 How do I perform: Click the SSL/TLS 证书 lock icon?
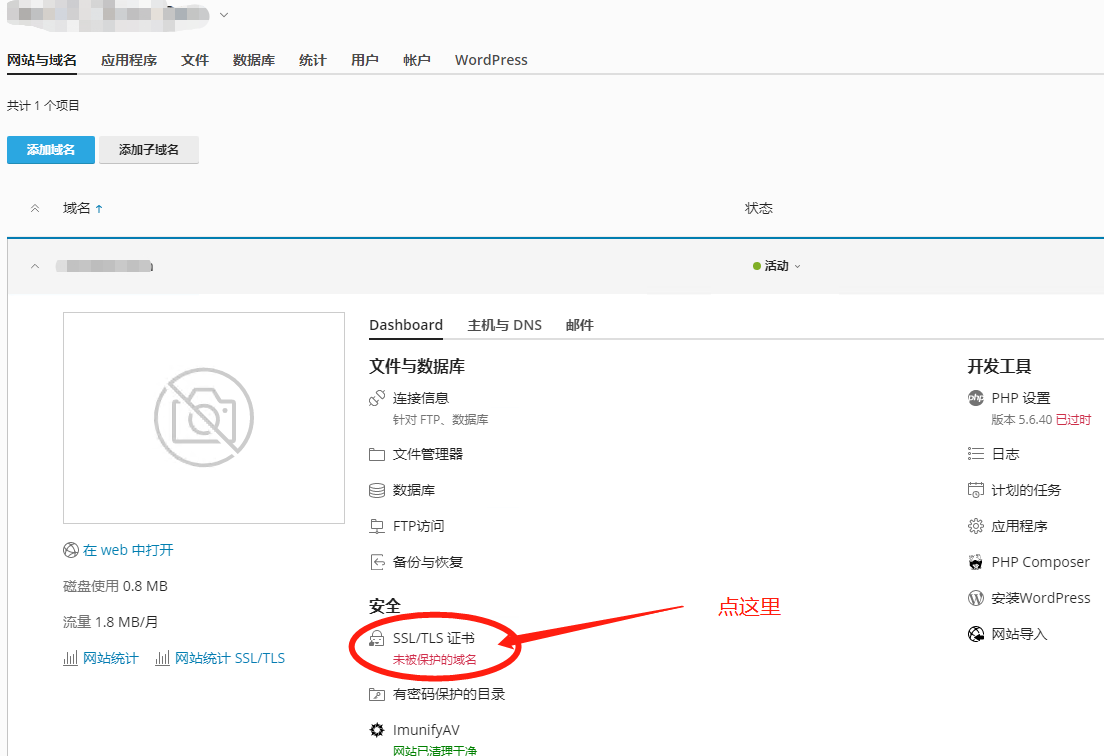coord(377,638)
